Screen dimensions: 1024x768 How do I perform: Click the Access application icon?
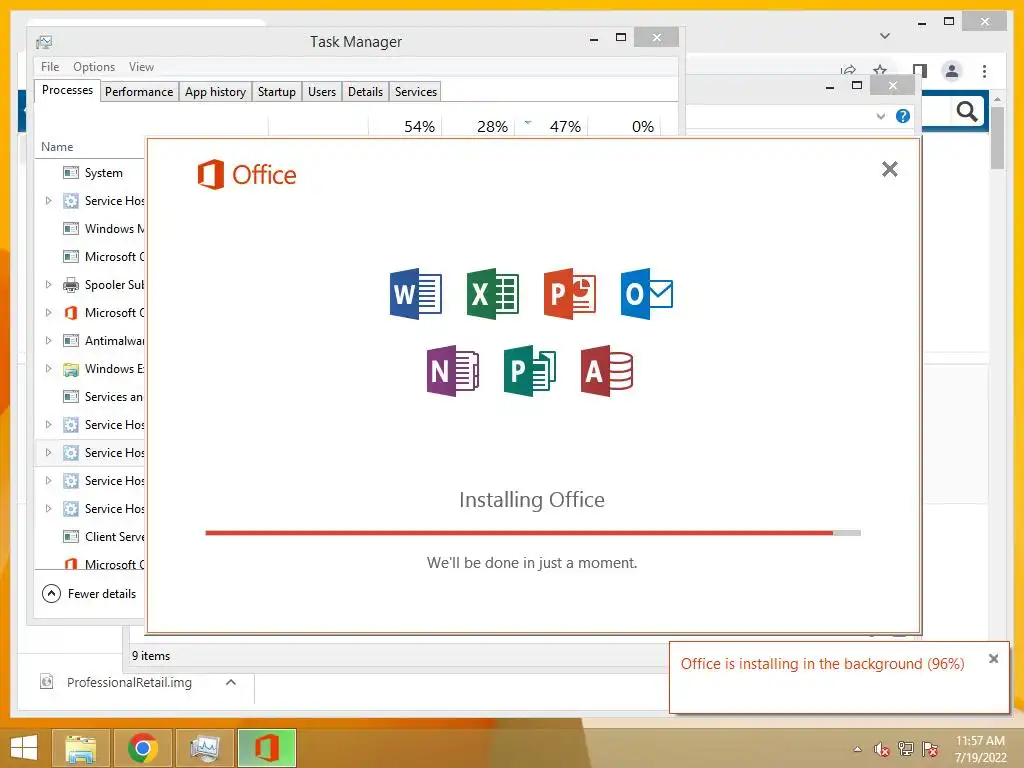coord(607,371)
